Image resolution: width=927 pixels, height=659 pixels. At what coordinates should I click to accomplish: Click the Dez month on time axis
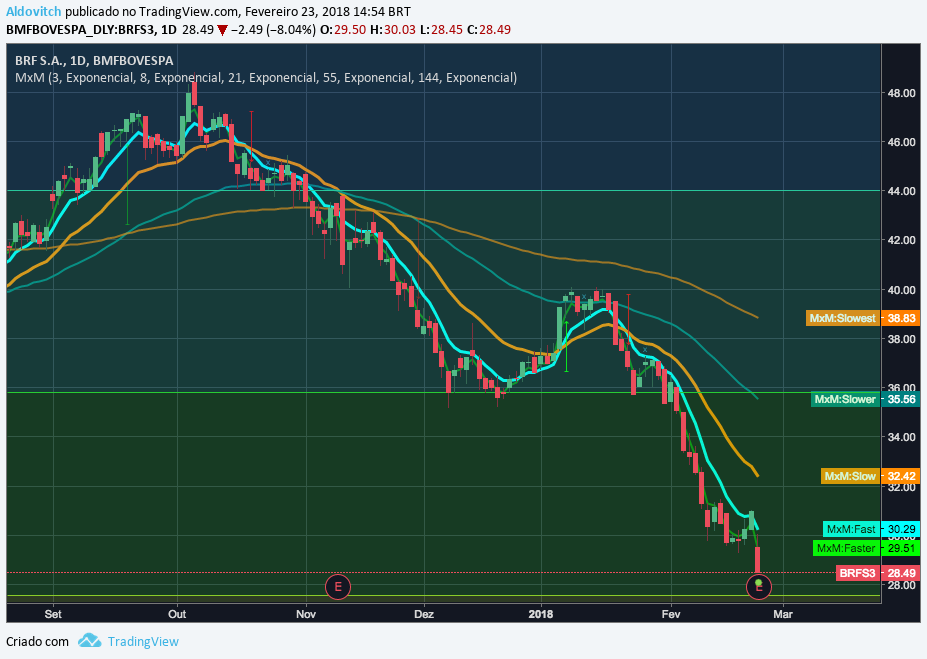pos(424,614)
